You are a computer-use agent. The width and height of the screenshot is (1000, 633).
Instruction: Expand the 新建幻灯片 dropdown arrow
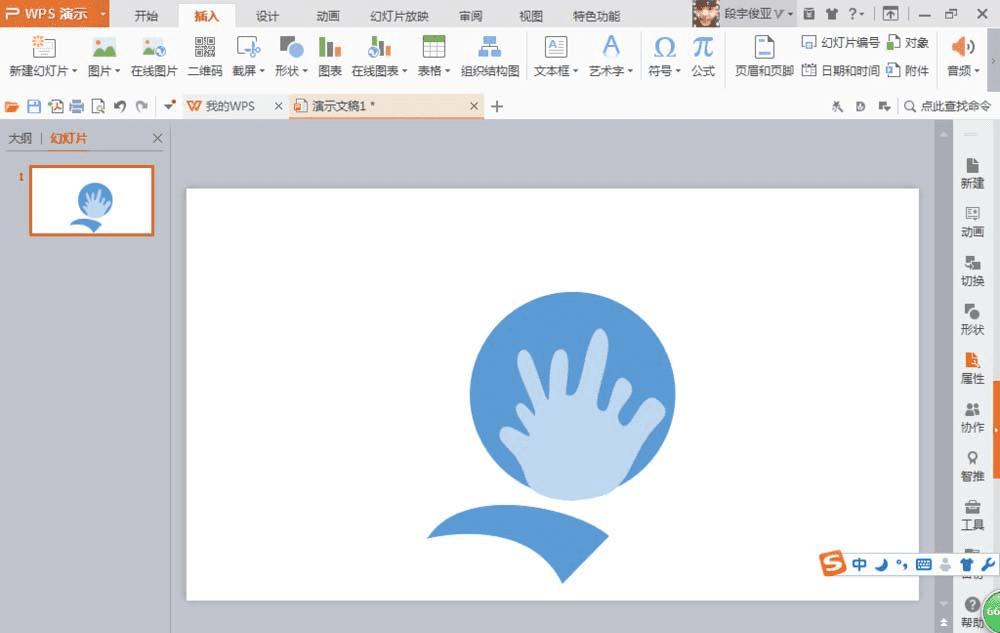pyautogui.click(x=75, y=71)
